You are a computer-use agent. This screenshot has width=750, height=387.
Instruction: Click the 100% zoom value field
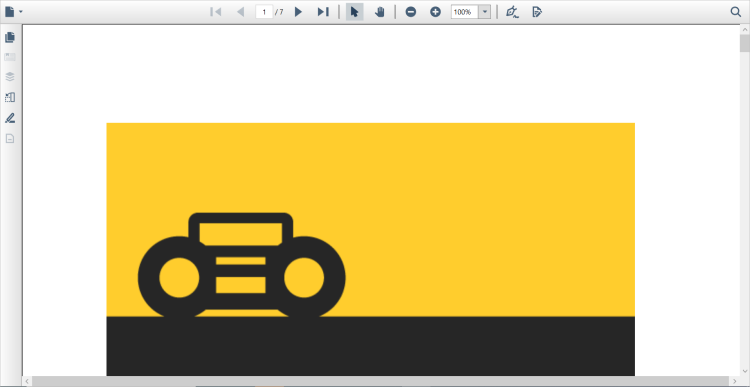click(x=464, y=12)
